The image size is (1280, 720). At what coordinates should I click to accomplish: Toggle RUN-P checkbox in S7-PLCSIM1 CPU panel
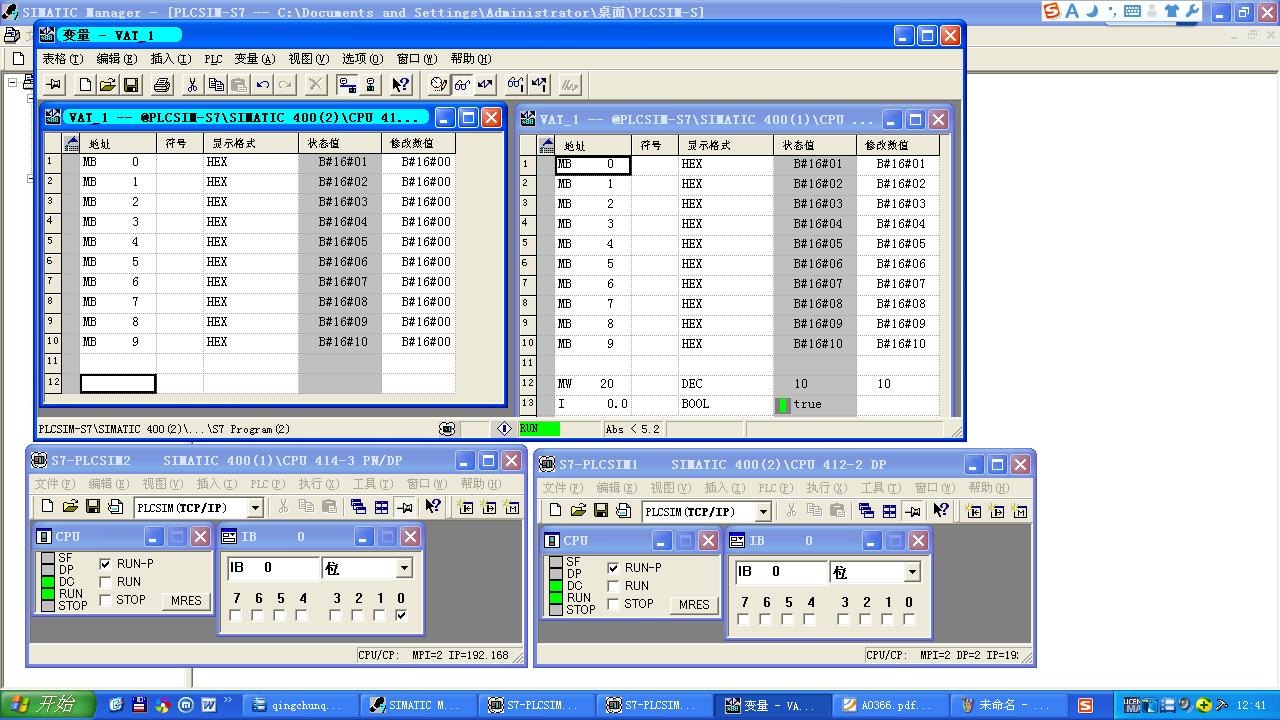coord(613,568)
